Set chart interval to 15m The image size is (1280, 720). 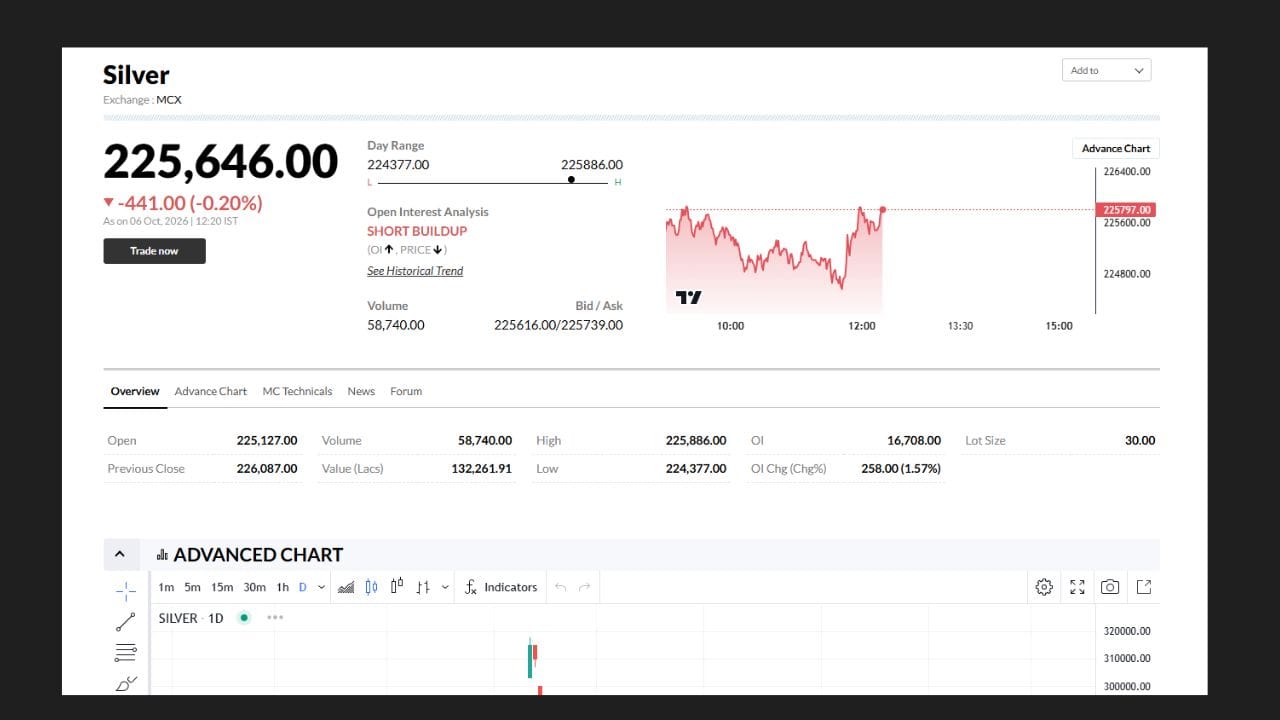[222, 587]
